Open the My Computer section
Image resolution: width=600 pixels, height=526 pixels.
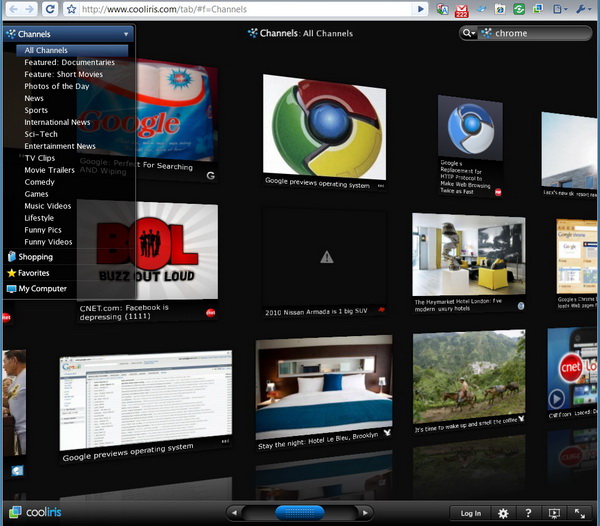[x=37, y=288]
